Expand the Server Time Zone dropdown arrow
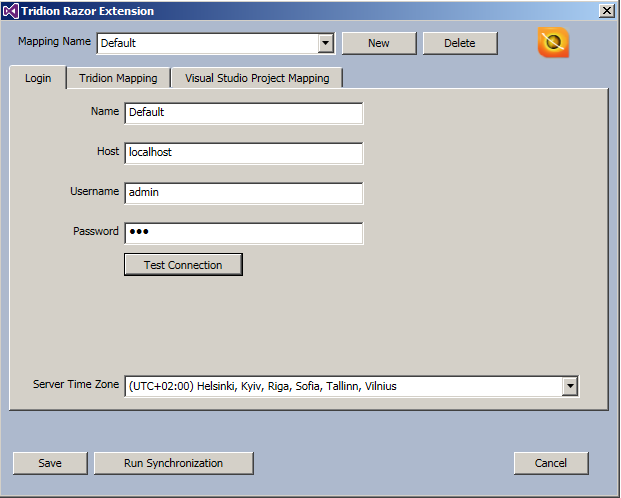Image resolution: width=621 pixels, height=498 pixels. 570,385
